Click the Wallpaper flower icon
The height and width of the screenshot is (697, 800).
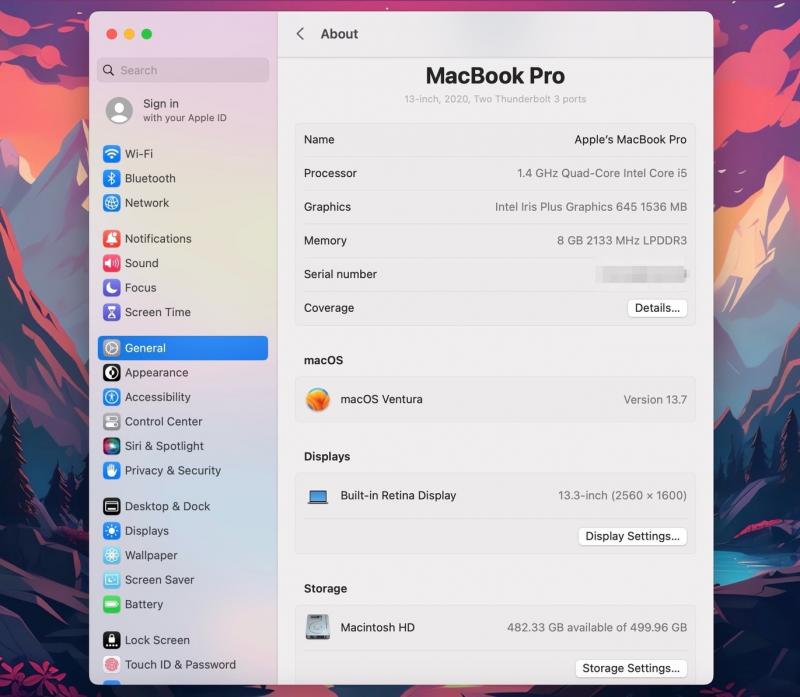112,555
